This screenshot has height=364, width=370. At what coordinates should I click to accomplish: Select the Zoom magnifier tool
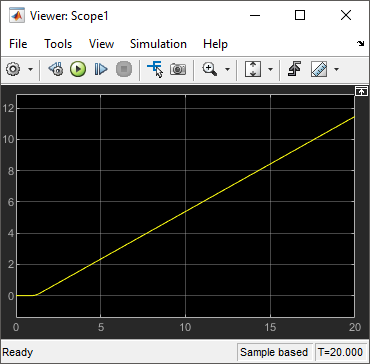click(x=210, y=69)
